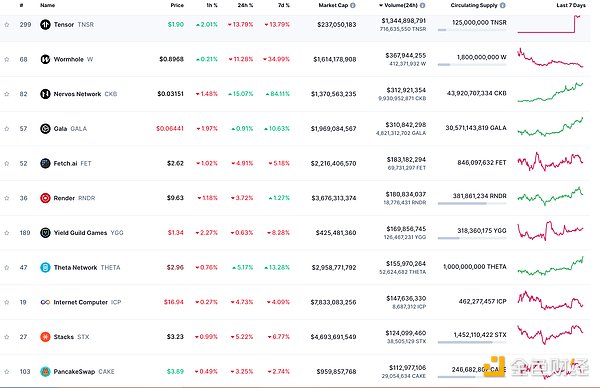600x388 pixels.
Task: Click Render's circulating supply progress bar
Action: (472, 204)
